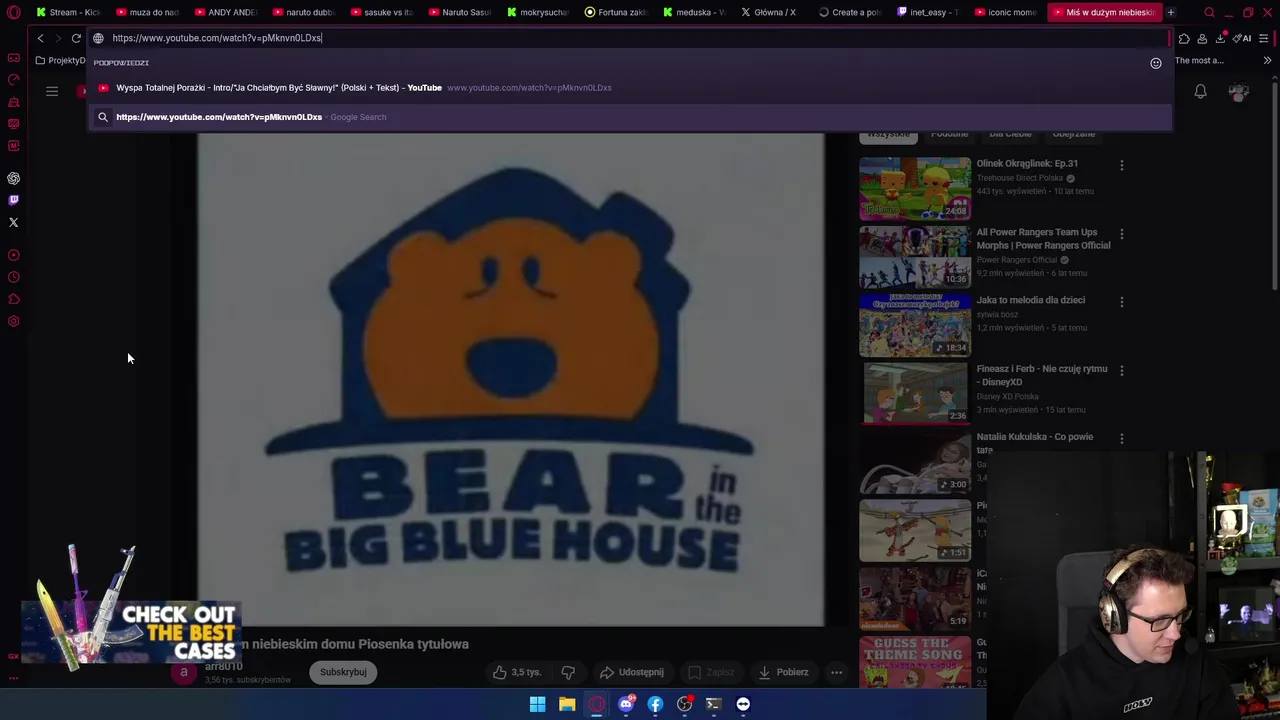Click the smiley feedback icon in suggestions
This screenshot has width=1280, height=720.
pyautogui.click(x=1156, y=63)
